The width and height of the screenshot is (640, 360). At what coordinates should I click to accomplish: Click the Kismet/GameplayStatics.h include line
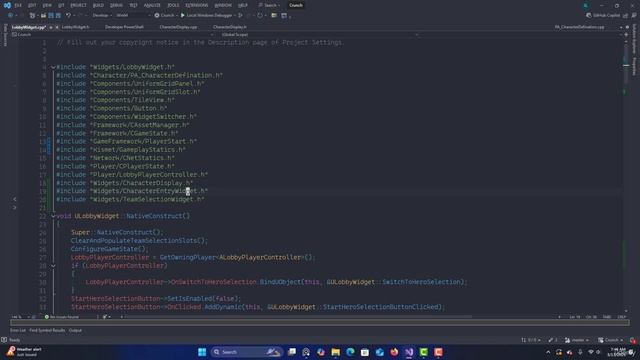121,150
